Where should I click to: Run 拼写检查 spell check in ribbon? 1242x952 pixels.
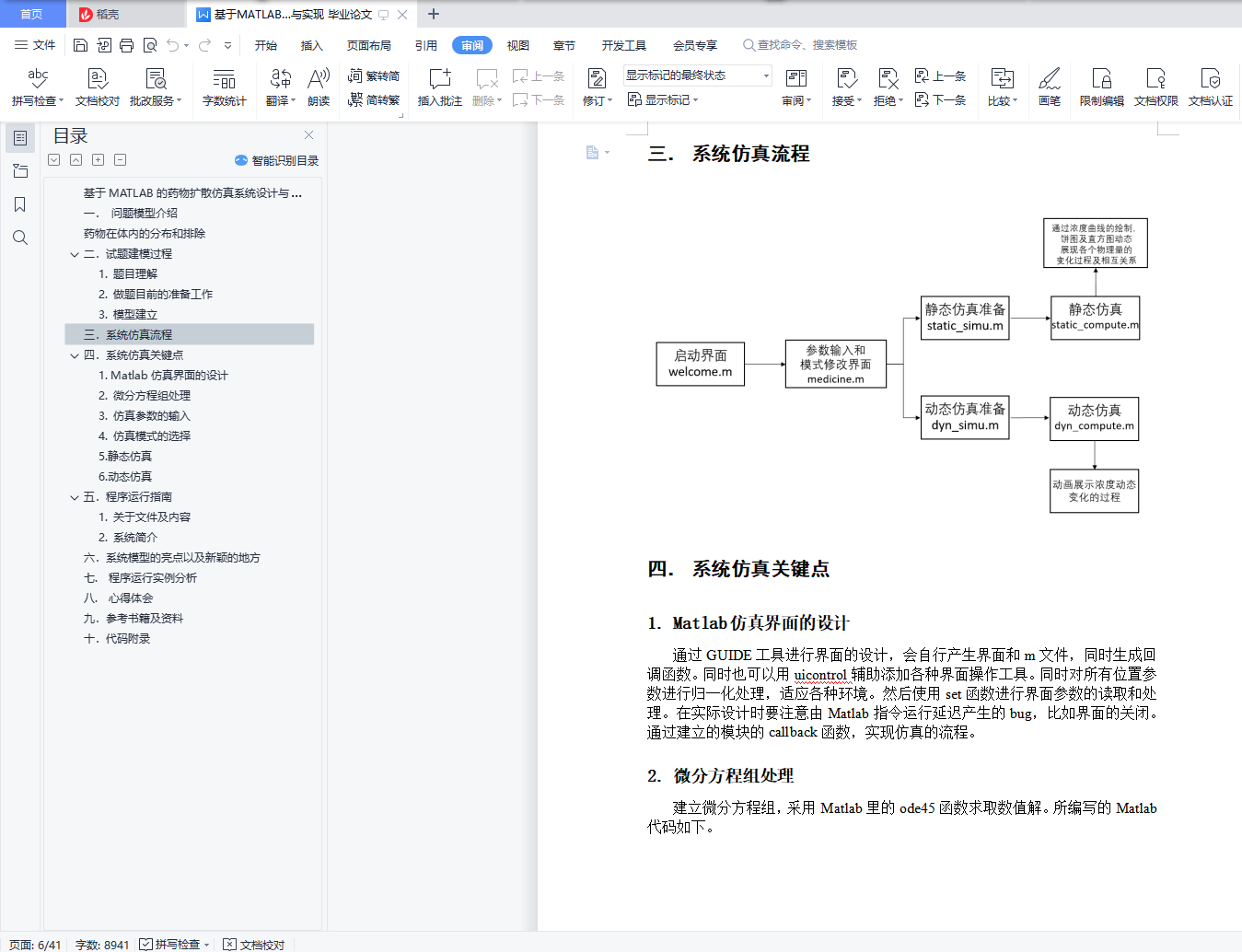click(38, 87)
